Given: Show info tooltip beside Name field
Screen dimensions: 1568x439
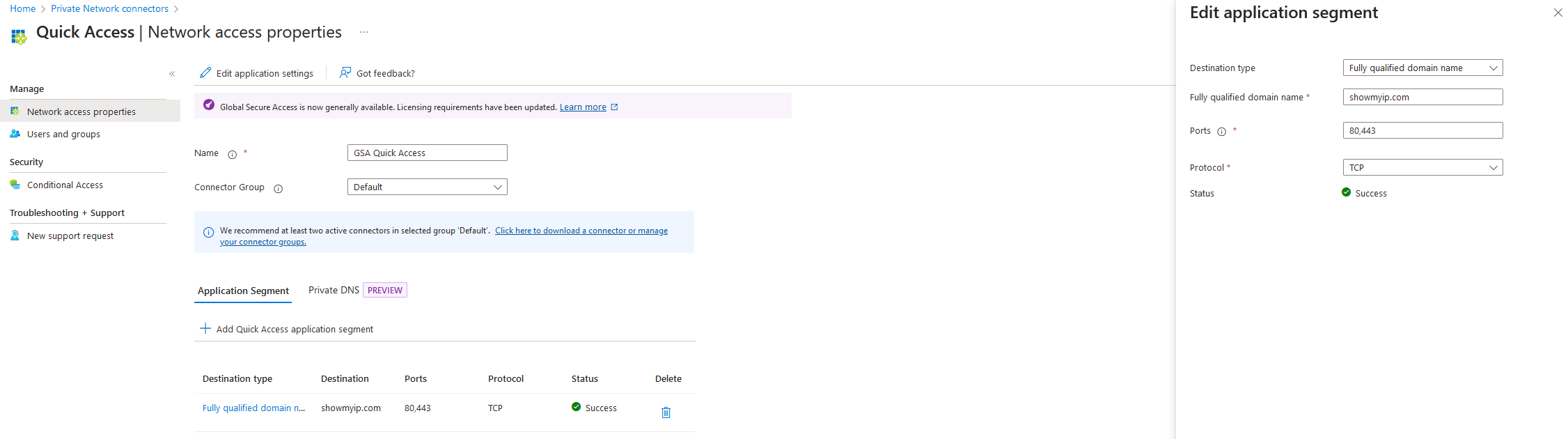Looking at the screenshot, I should pyautogui.click(x=233, y=155).
